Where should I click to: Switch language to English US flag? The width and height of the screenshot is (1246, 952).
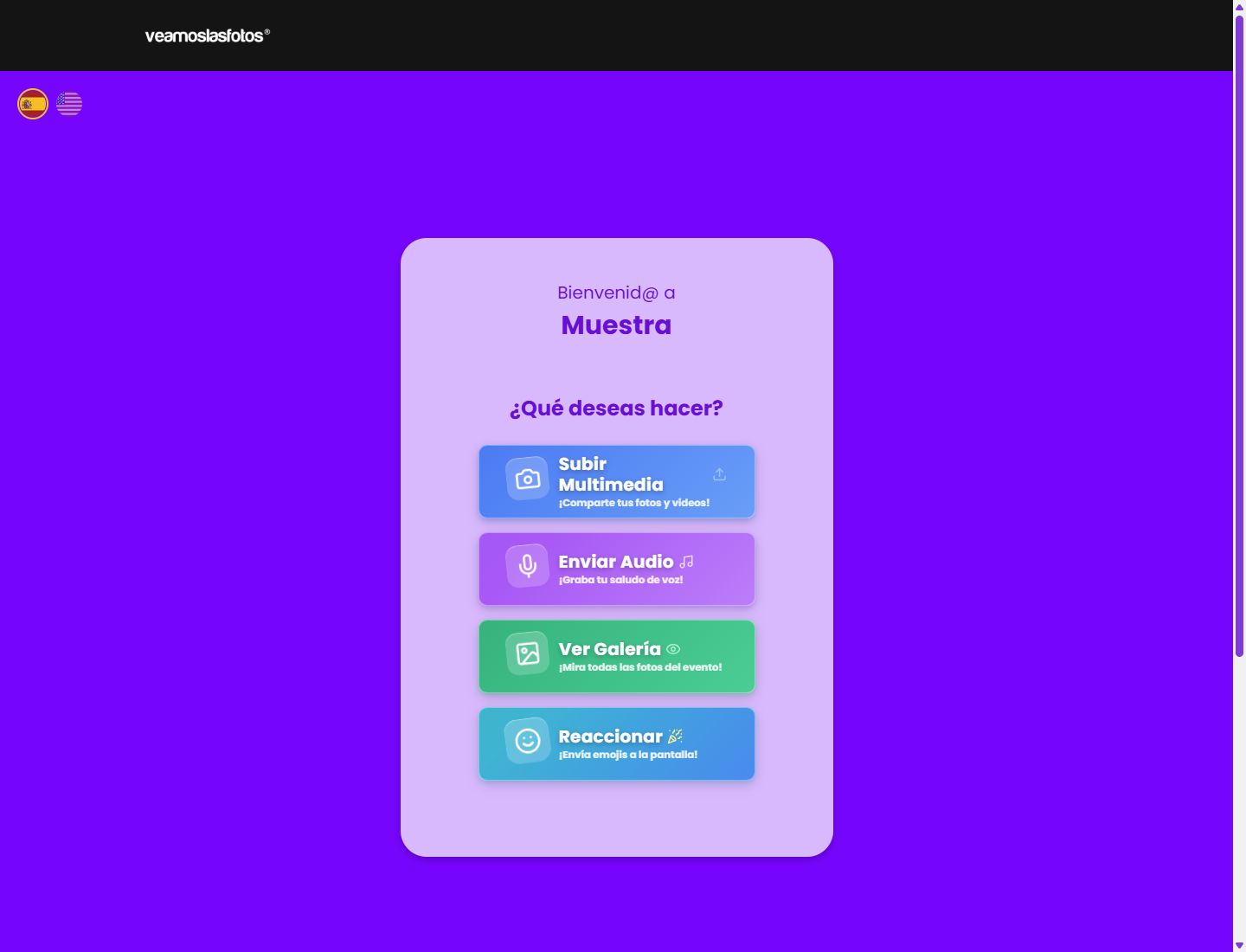click(x=69, y=104)
